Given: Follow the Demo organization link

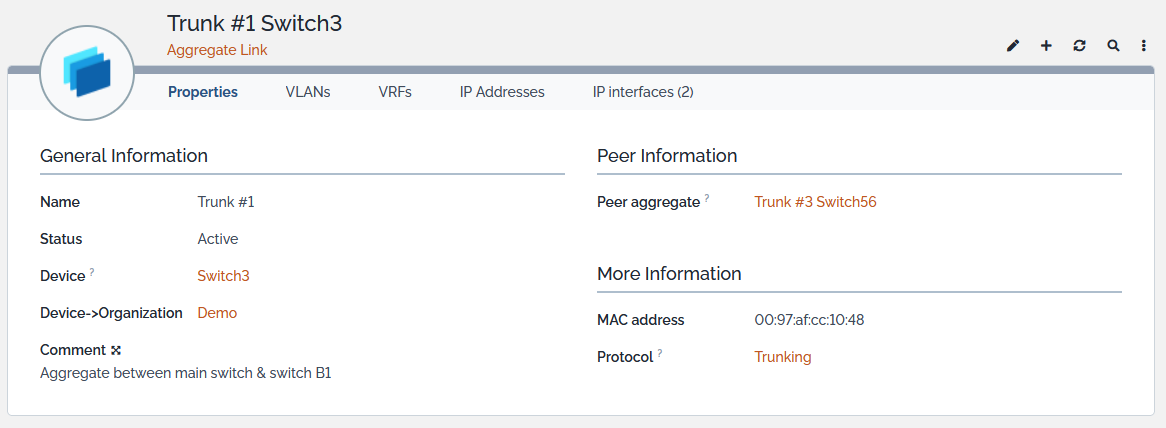Looking at the screenshot, I should [x=217, y=313].
